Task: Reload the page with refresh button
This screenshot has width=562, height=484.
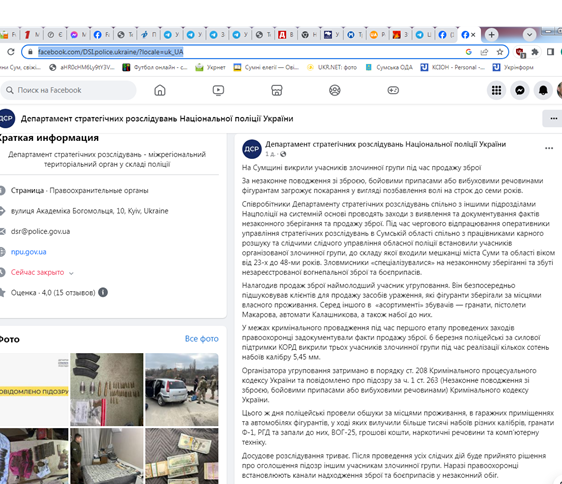Action: [x=11, y=52]
